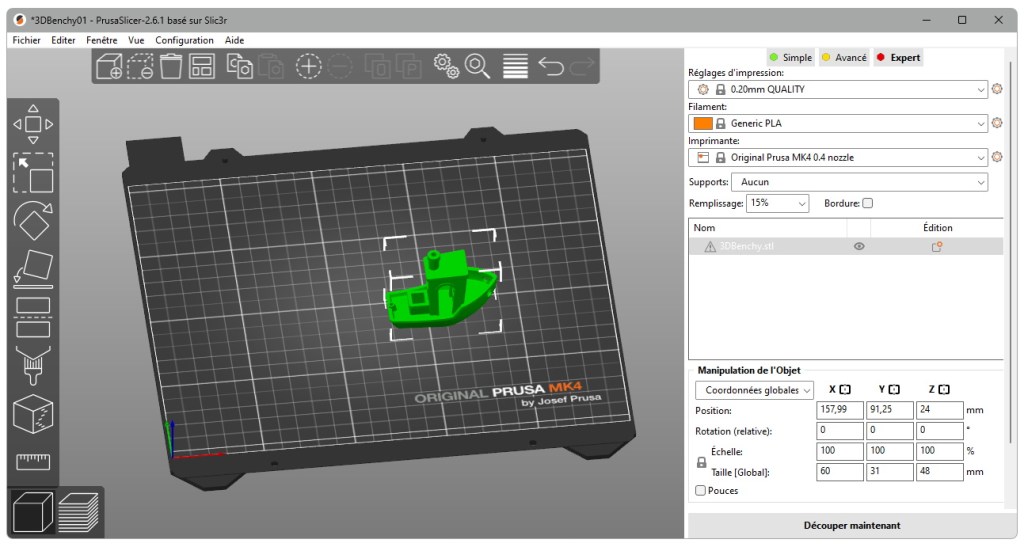Switch to sliced layers preview icon
Viewport: 1024px width, 547px height.
point(78,512)
